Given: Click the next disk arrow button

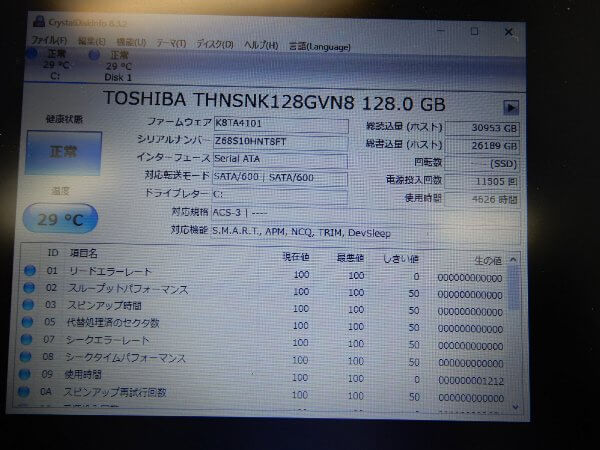Looking at the screenshot, I should pyautogui.click(x=510, y=108).
